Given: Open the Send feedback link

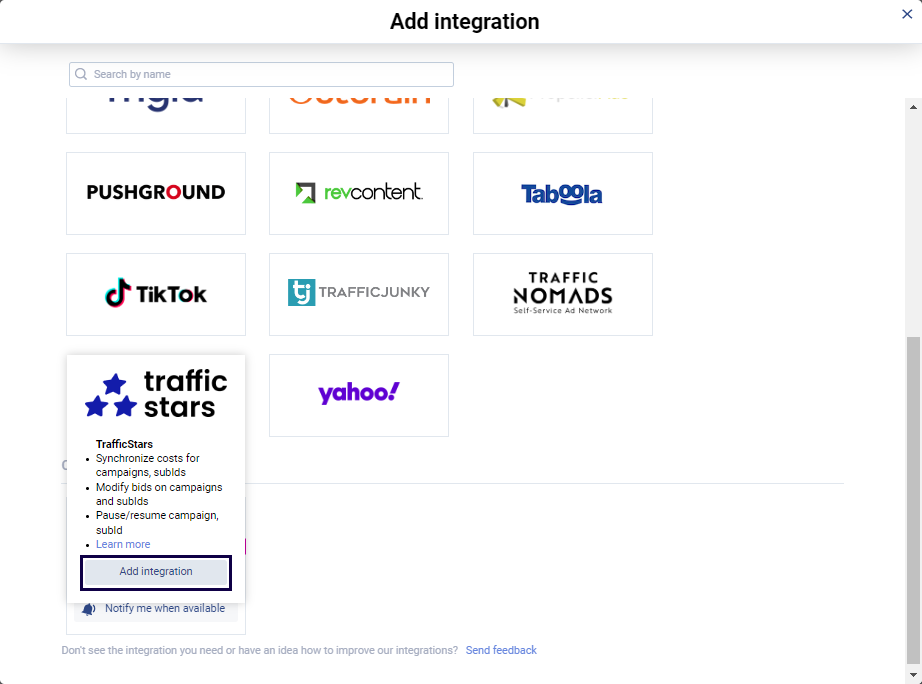Looking at the screenshot, I should pyautogui.click(x=501, y=650).
